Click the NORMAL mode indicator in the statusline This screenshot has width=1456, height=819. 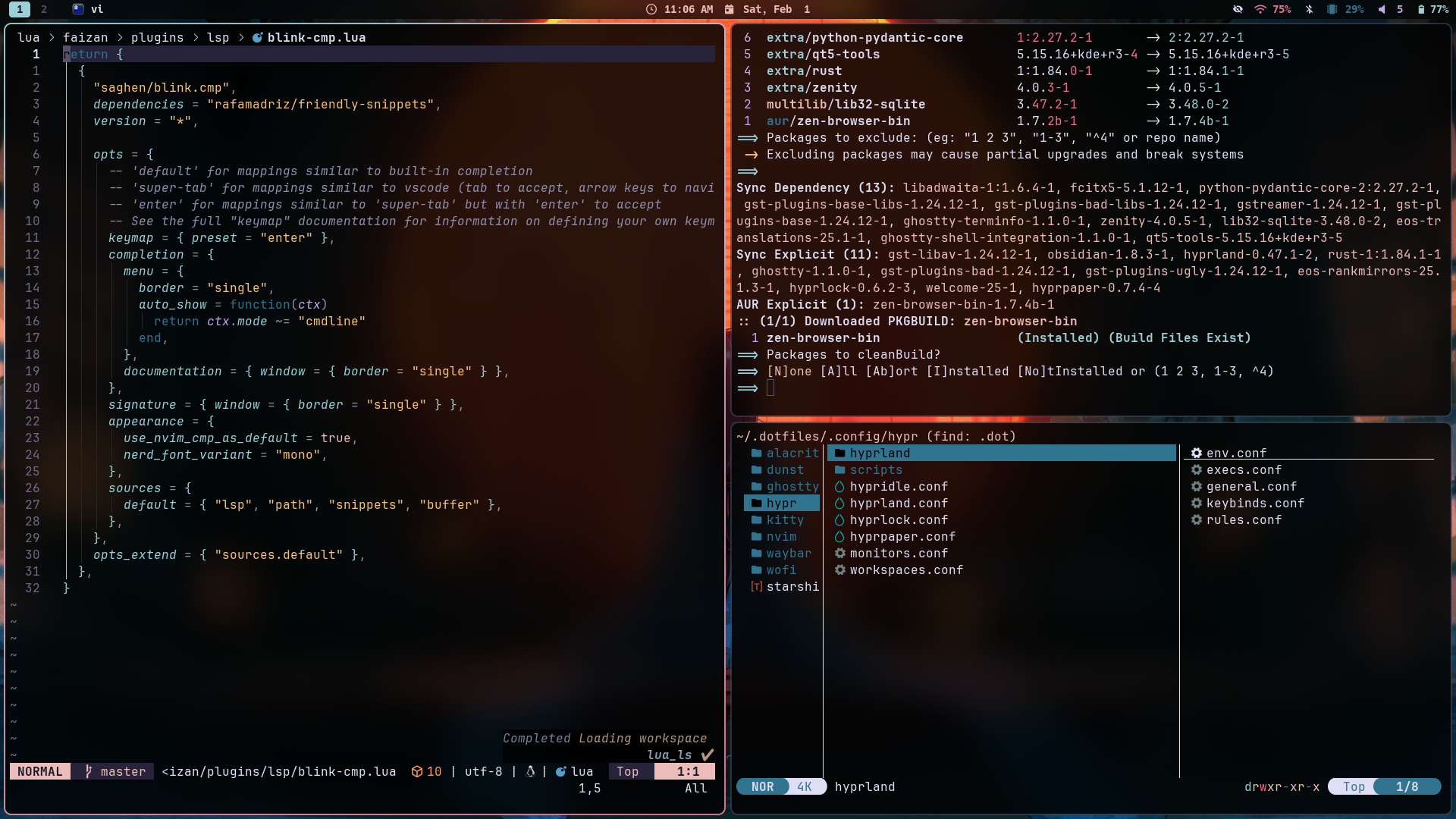pyautogui.click(x=40, y=771)
